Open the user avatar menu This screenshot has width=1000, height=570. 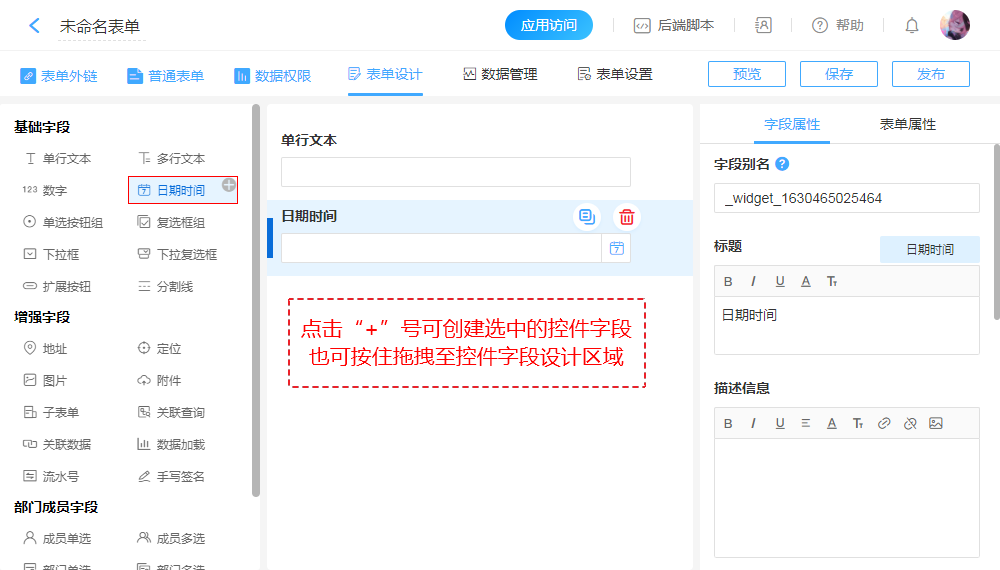coord(955,26)
